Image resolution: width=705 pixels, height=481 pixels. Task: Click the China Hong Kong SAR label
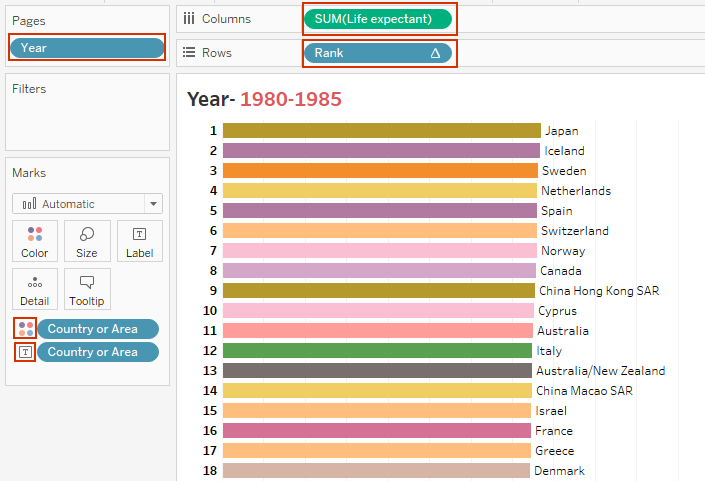pos(599,291)
